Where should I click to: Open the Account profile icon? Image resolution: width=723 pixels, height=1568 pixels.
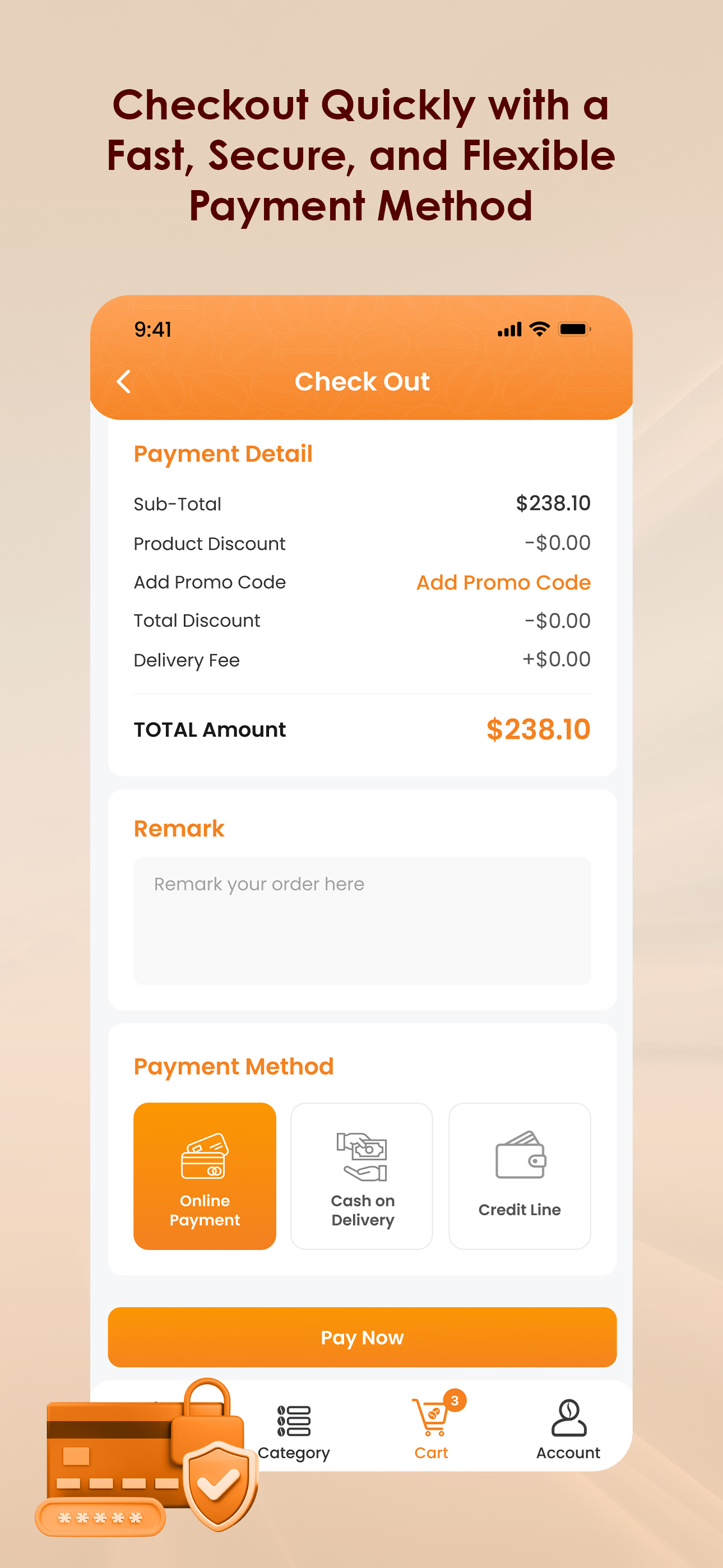coord(568,1417)
